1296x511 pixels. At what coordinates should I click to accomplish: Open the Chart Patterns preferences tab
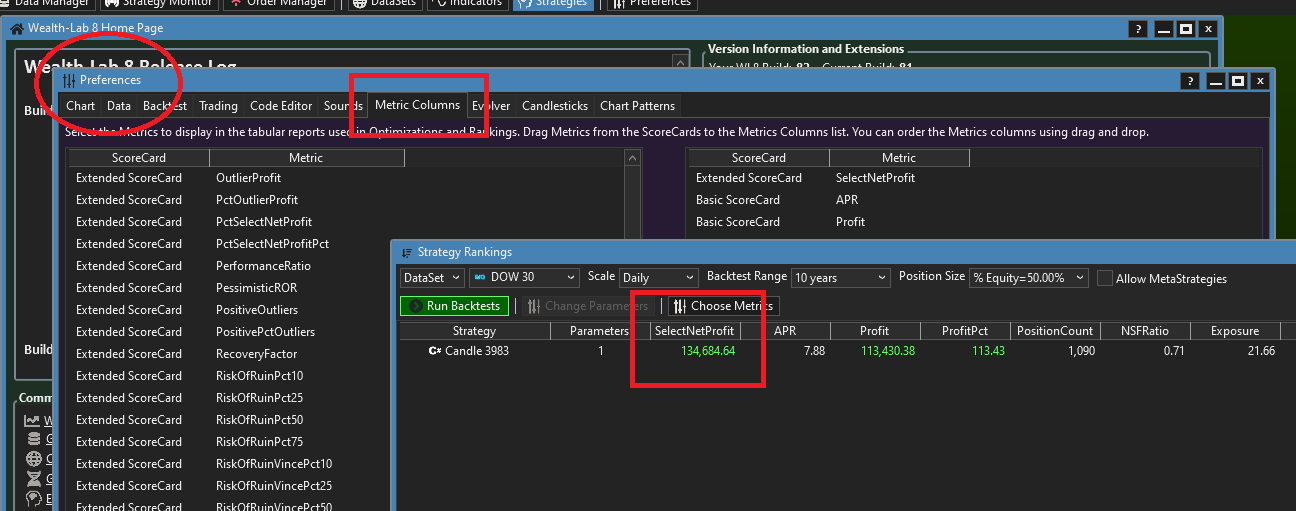click(637, 106)
